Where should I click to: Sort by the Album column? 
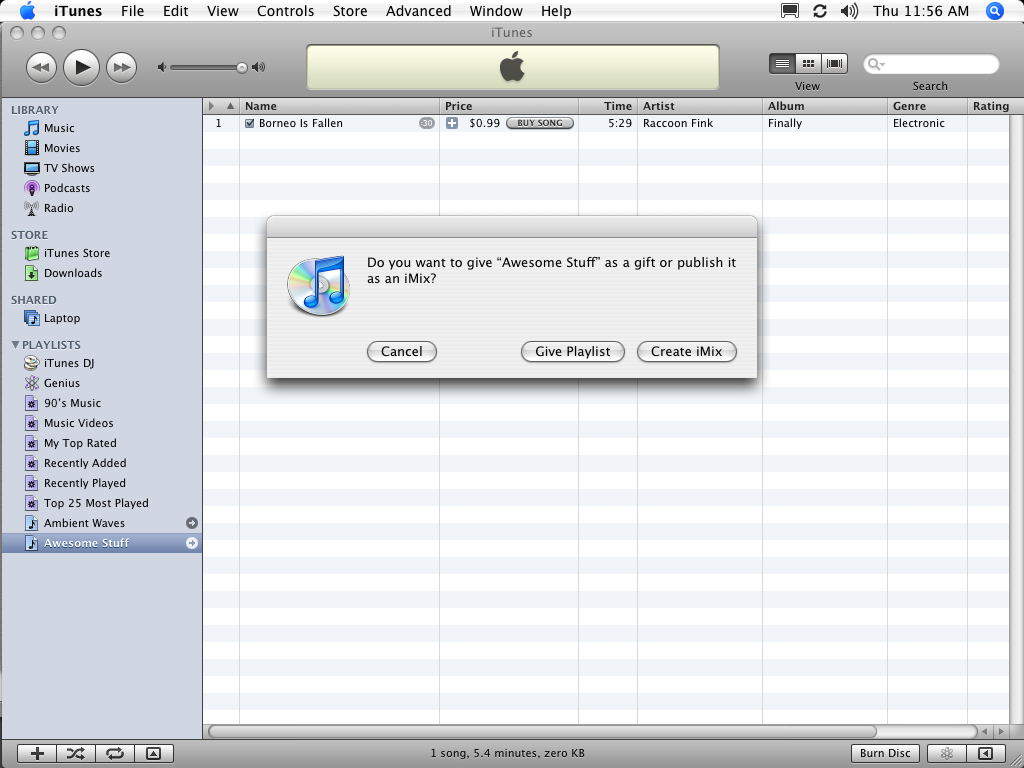point(825,106)
